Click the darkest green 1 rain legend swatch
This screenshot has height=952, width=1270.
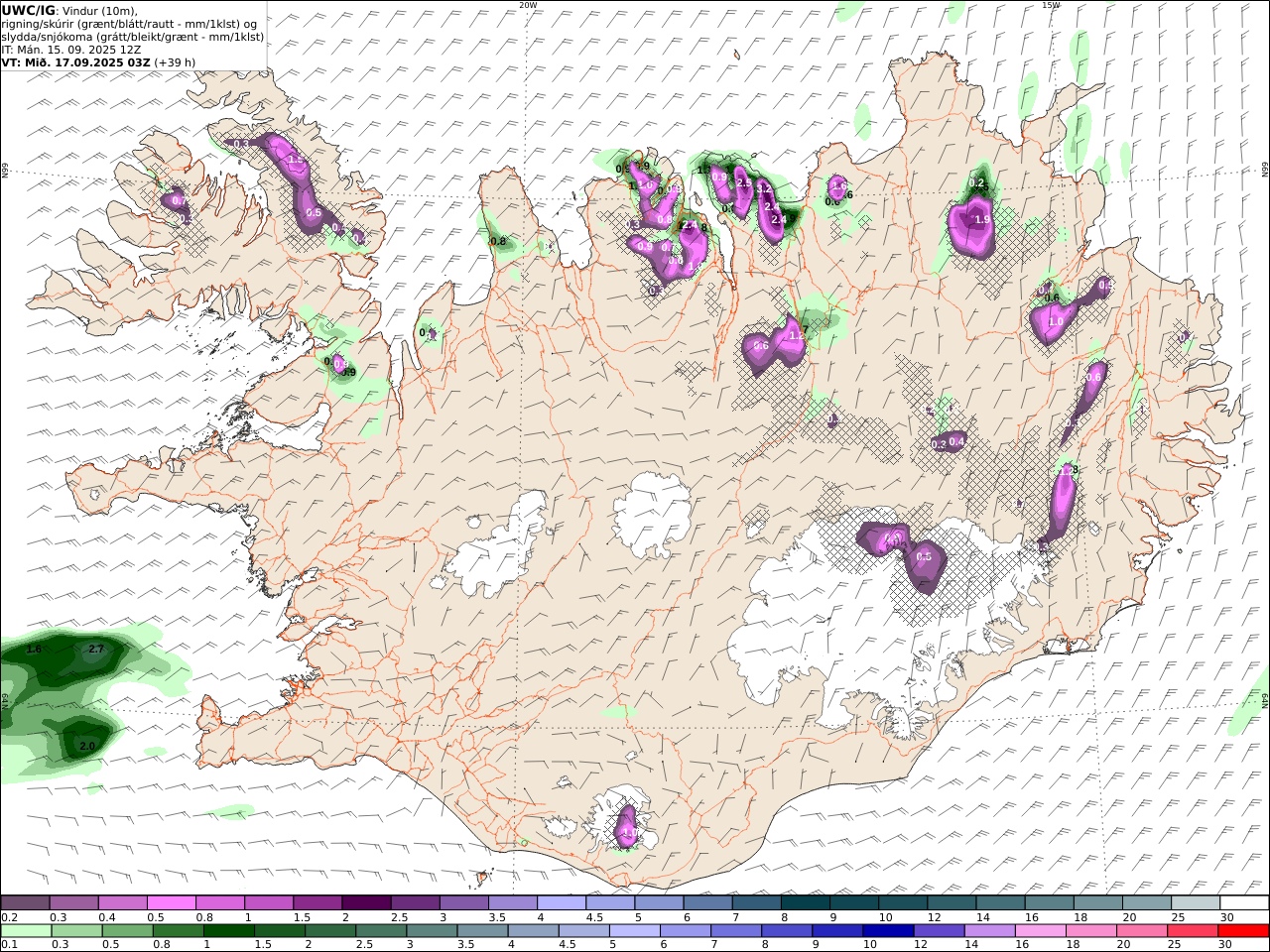click(x=228, y=931)
